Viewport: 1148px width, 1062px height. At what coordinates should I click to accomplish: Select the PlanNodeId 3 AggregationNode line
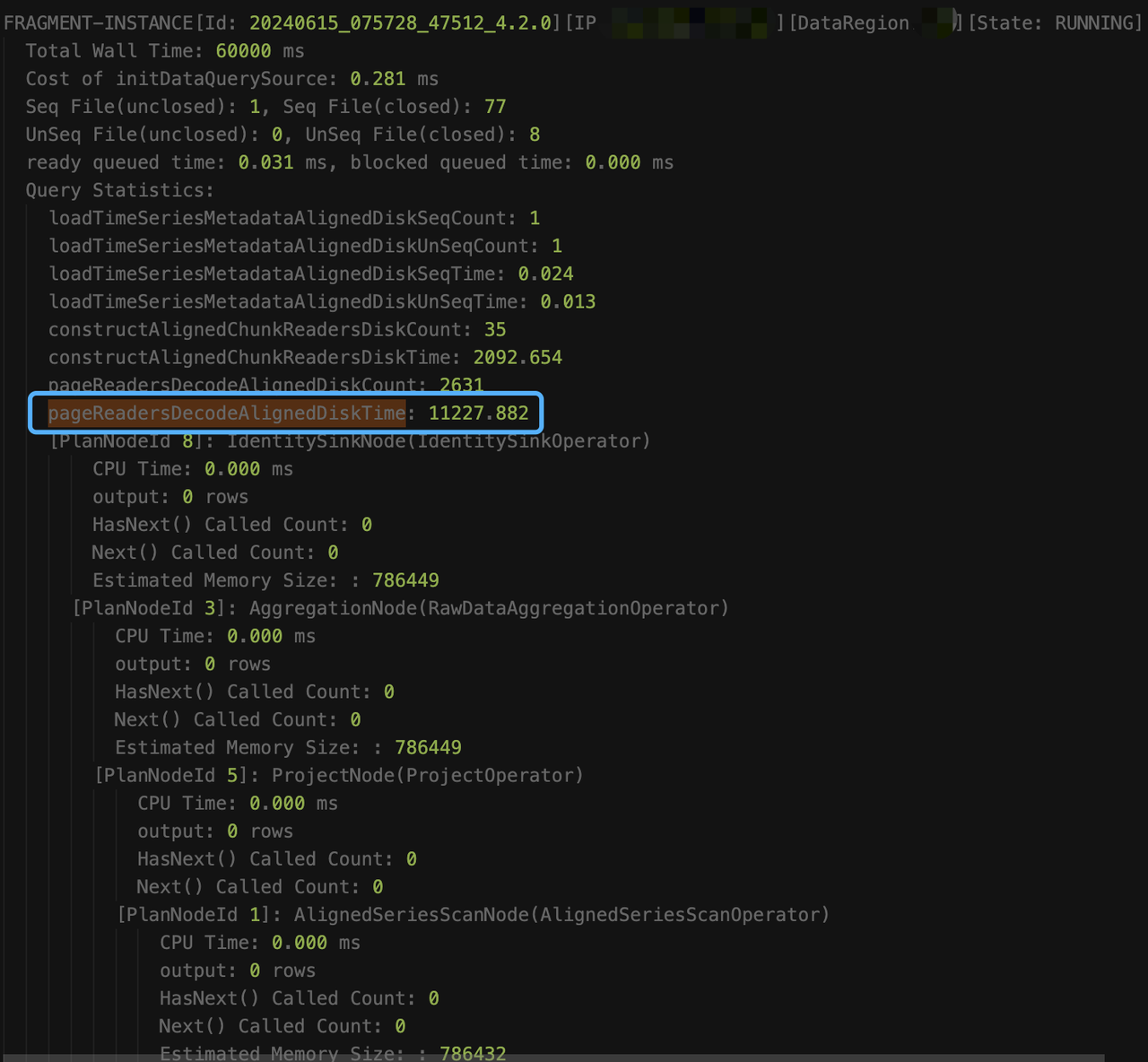(x=400, y=608)
